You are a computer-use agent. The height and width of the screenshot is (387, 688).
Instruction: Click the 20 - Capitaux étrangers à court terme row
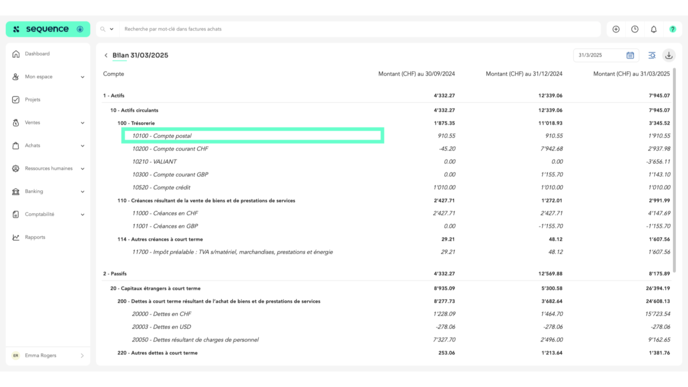387,288
